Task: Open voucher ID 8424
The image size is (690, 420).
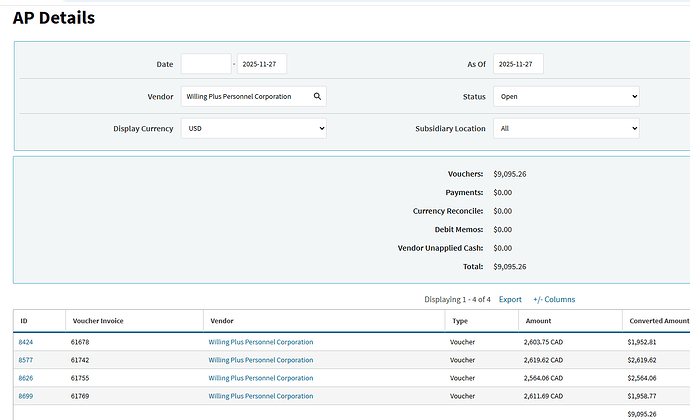Action: [x=26, y=342]
